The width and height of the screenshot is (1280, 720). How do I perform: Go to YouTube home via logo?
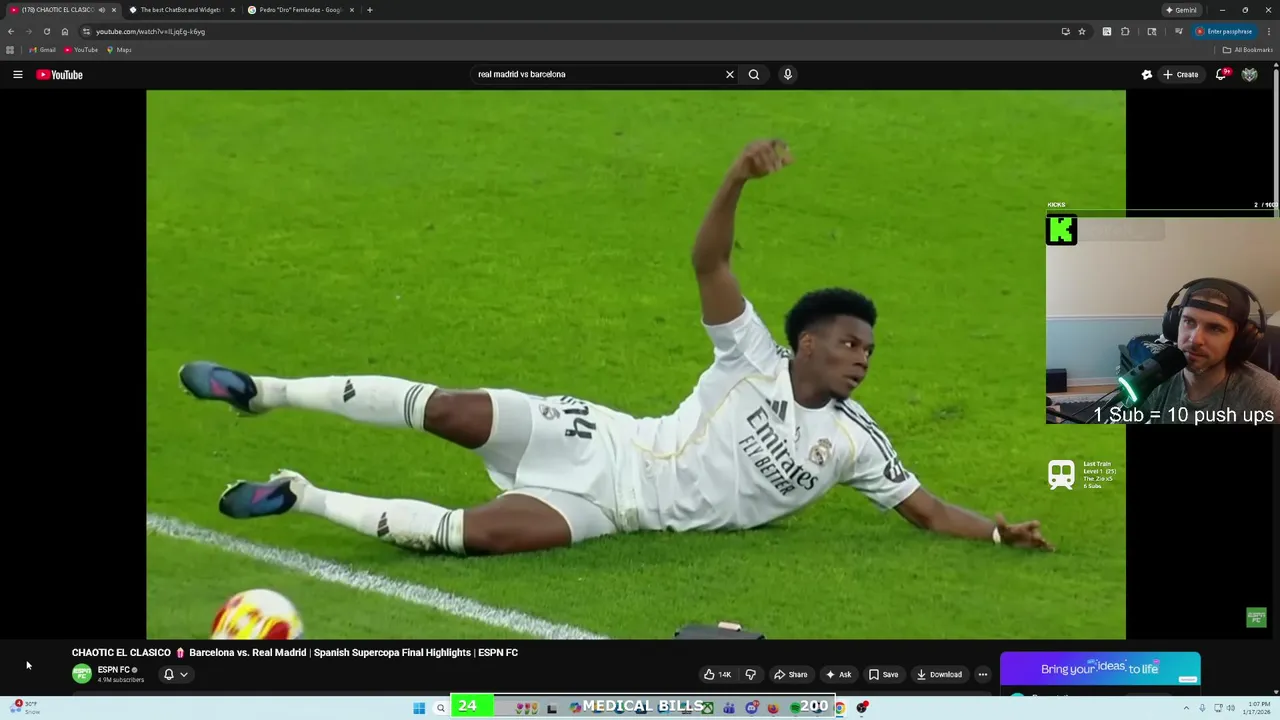pyautogui.click(x=59, y=74)
